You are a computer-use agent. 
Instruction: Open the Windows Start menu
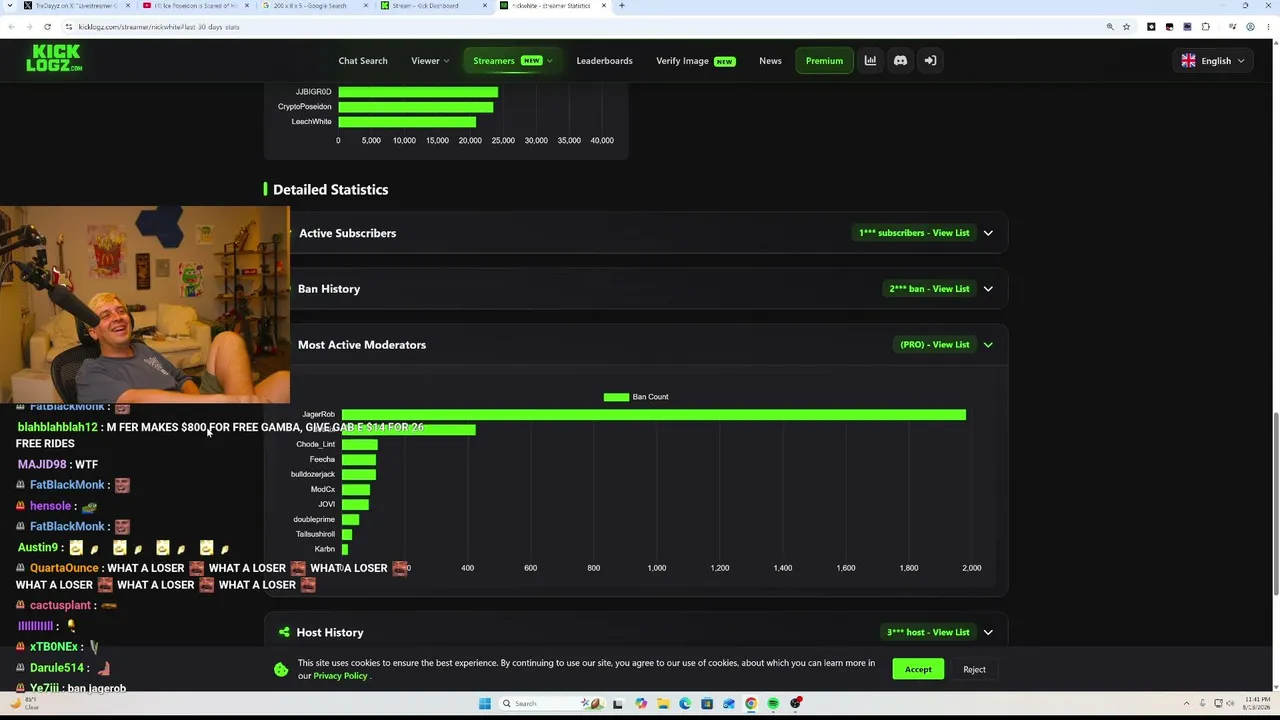[485, 704]
